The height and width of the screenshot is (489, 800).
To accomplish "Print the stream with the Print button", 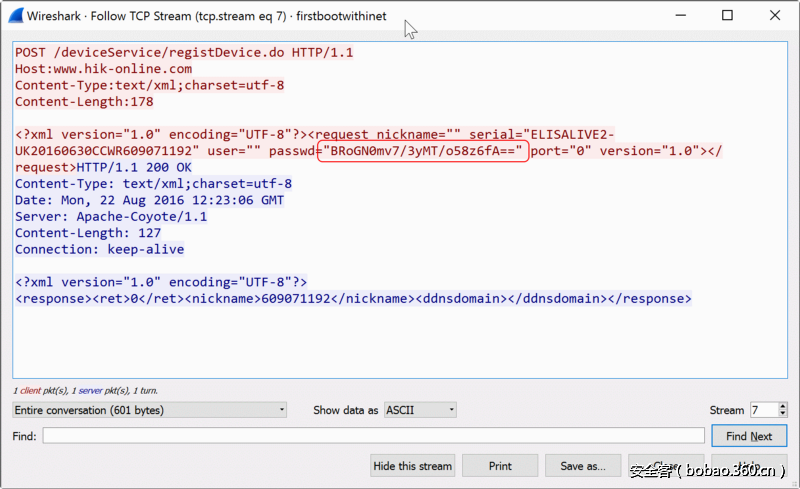I will pos(500,466).
